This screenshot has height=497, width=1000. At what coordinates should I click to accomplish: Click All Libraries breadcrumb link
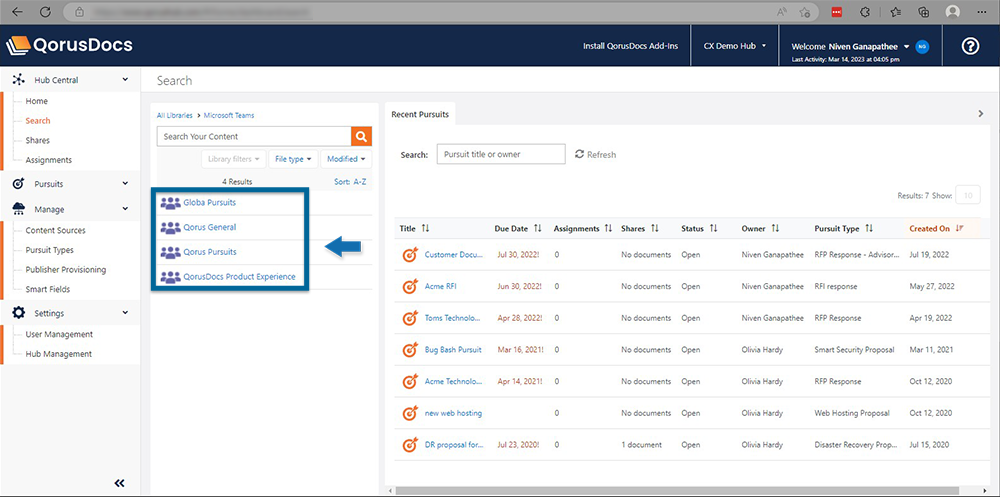click(x=175, y=115)
